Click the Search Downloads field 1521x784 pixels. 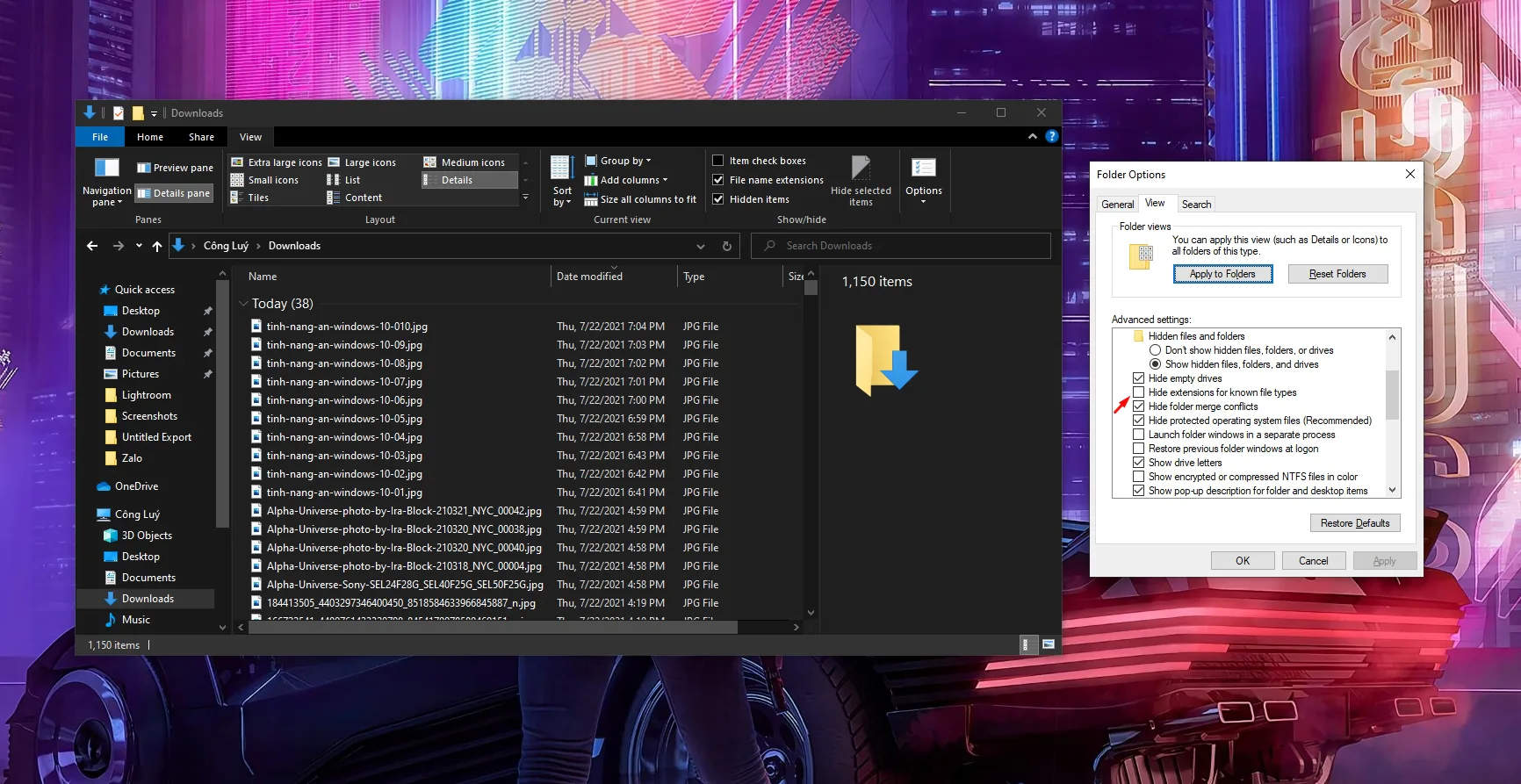click(x=900, y=246)
